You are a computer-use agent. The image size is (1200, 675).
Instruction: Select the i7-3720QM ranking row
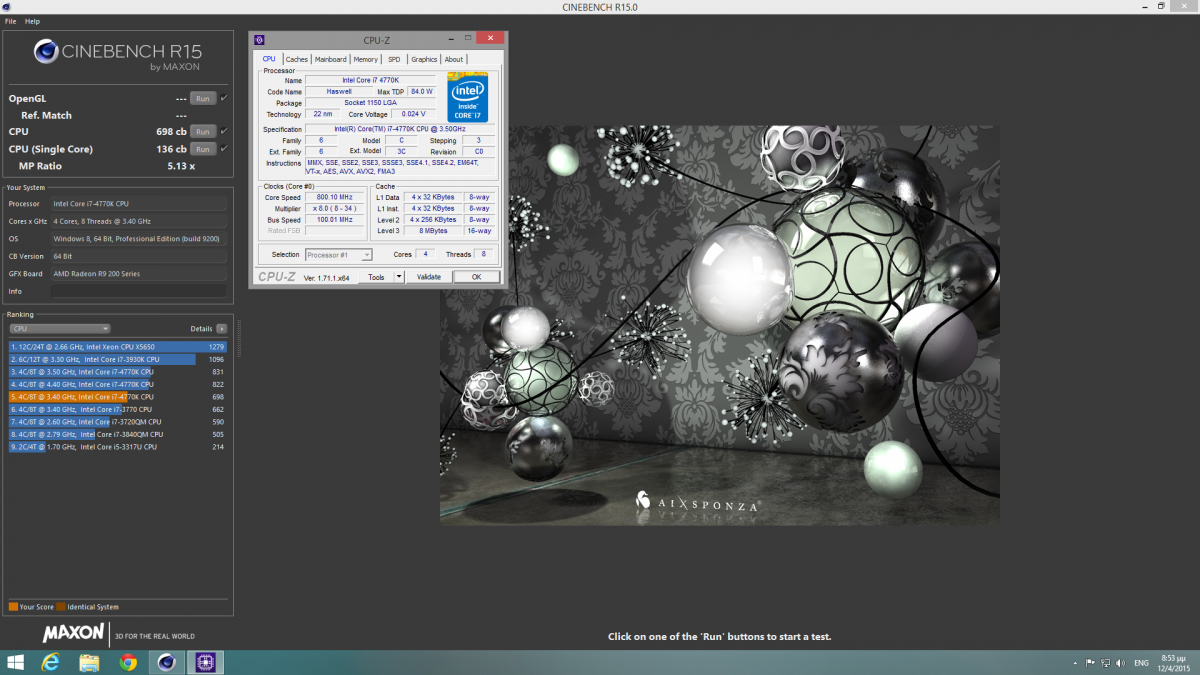118,422
